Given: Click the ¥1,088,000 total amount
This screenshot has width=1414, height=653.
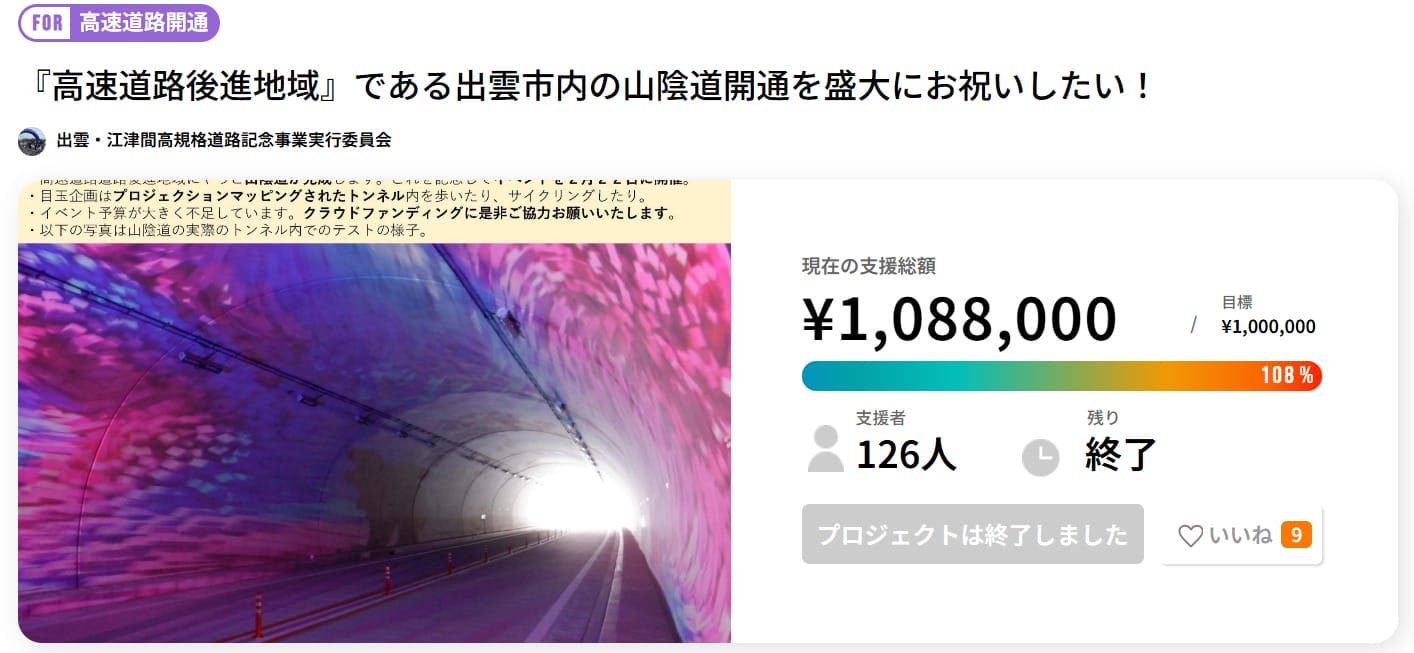Looking at the screenshot, I should click(959, 319).
